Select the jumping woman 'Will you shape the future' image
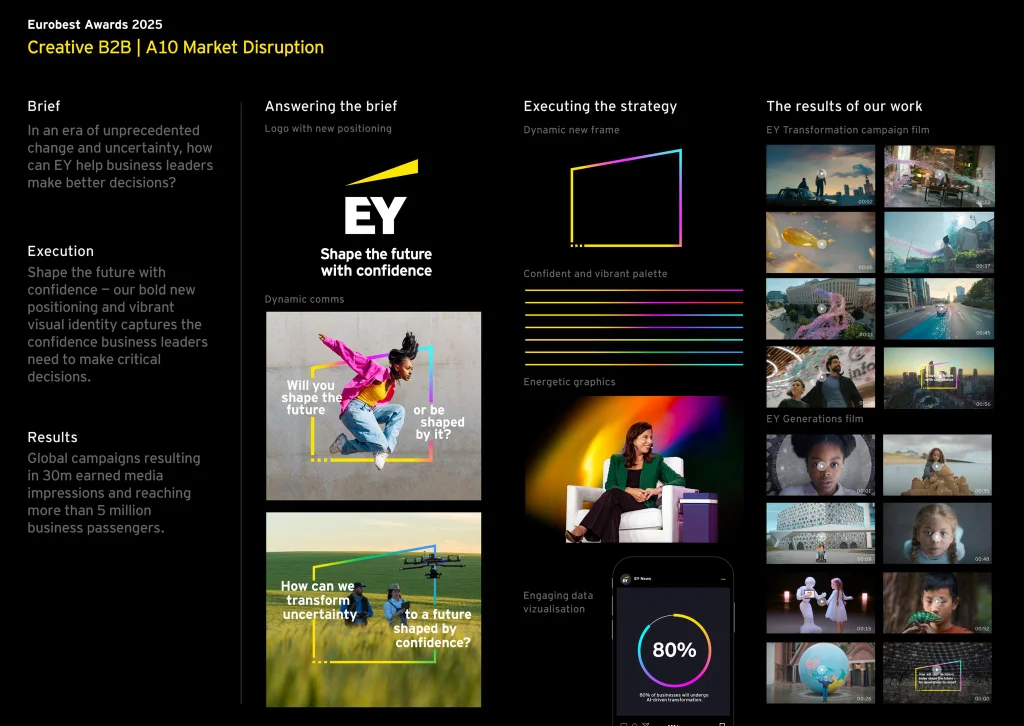Viewport: 1024px width, 726px height. tap(373, 405)
